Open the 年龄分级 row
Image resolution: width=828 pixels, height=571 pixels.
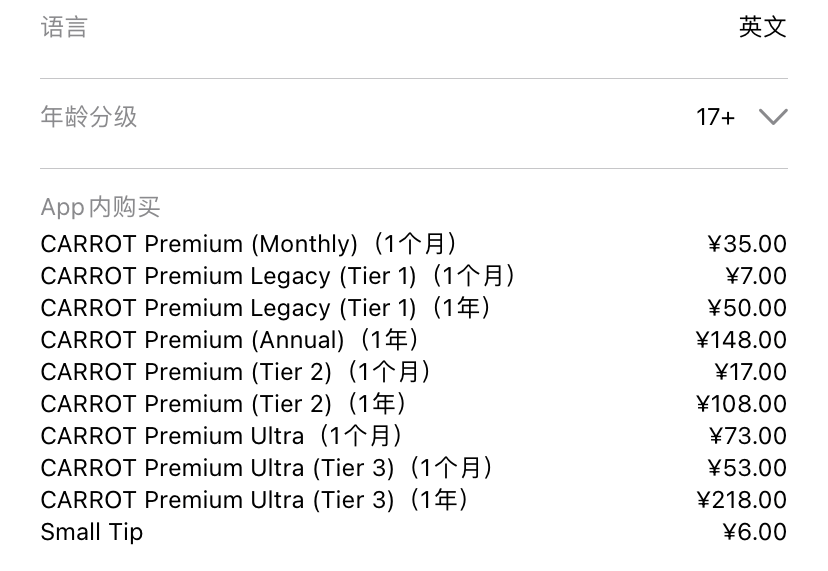[x=414, y=117]
